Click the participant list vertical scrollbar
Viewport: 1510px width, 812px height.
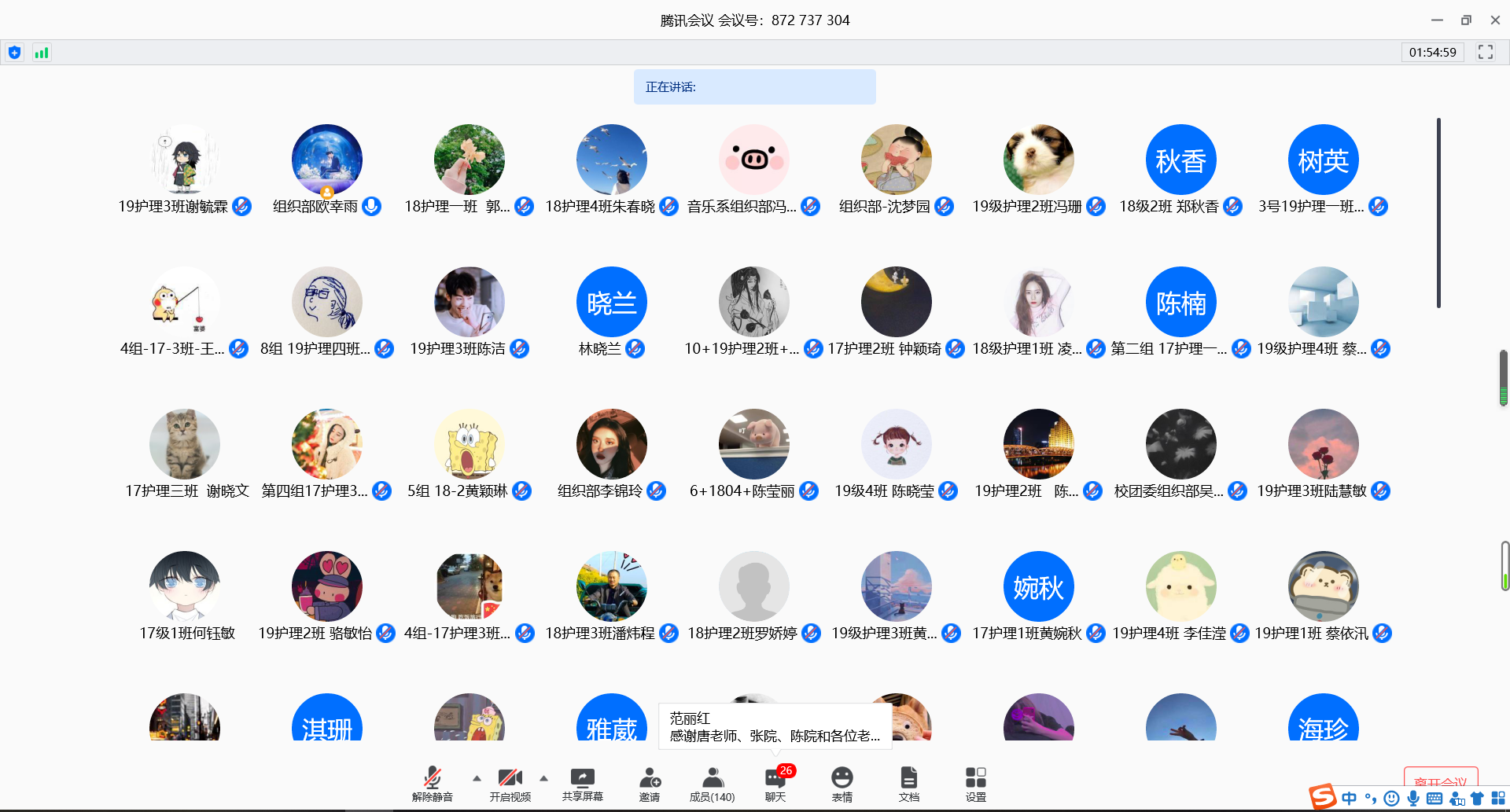[x=1438, y=212]
